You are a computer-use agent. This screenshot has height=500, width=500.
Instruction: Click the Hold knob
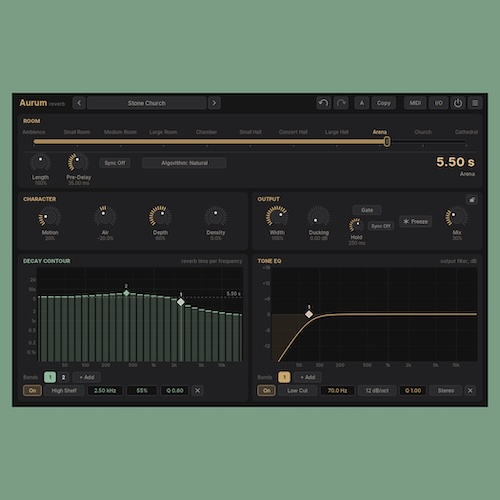coord(356,225)
